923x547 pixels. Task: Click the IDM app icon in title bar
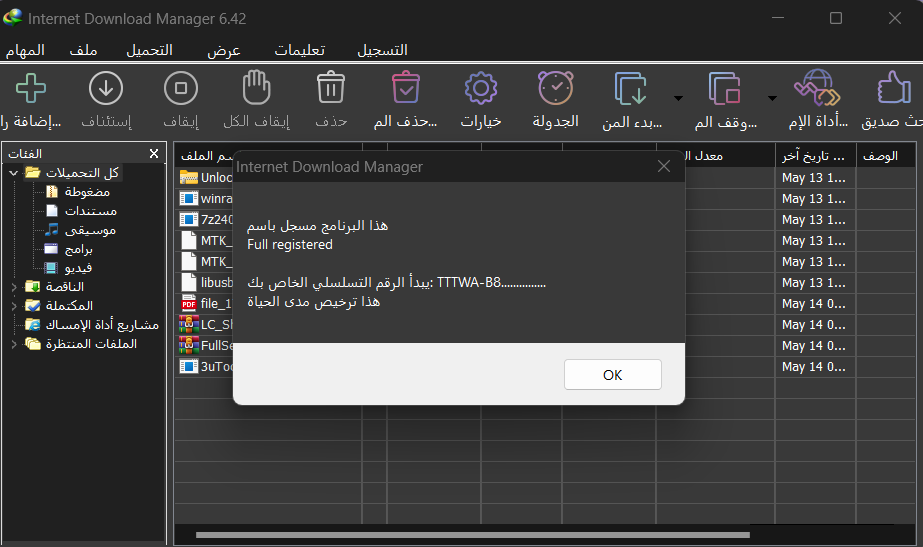[12, 18]
